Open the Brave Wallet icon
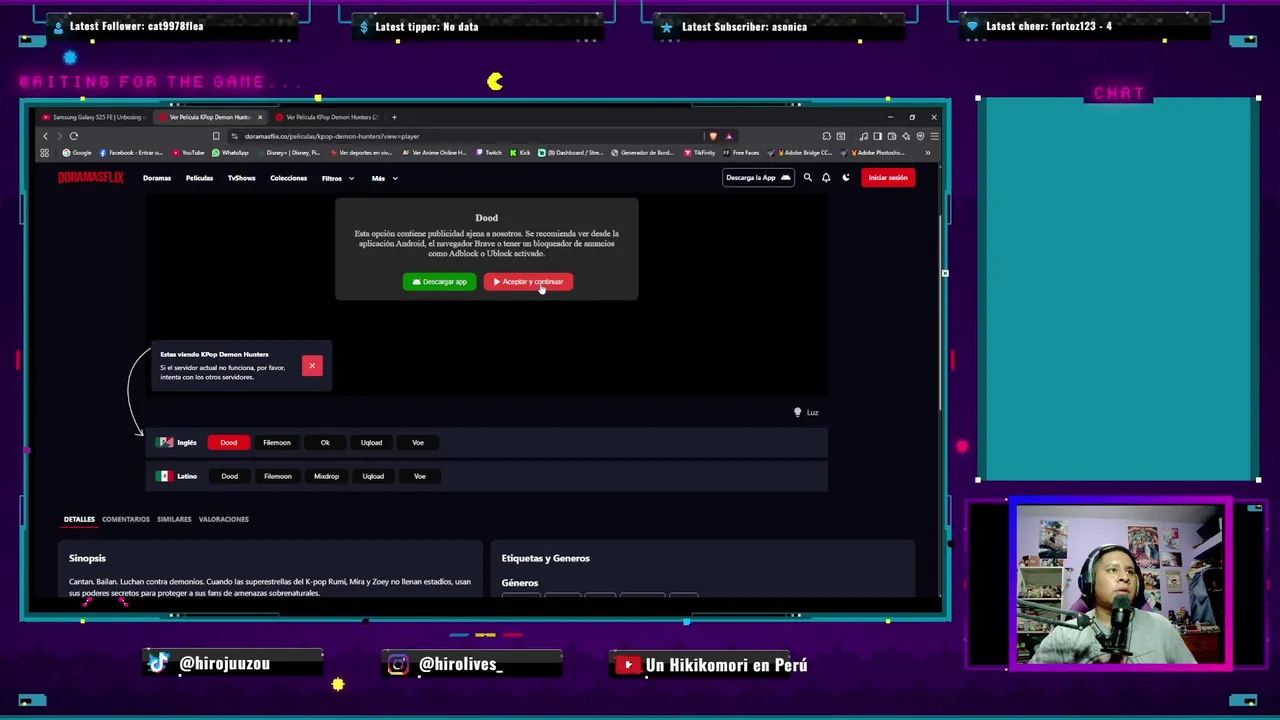Screen dimensions: 1280x720 [x=891, y=136]
